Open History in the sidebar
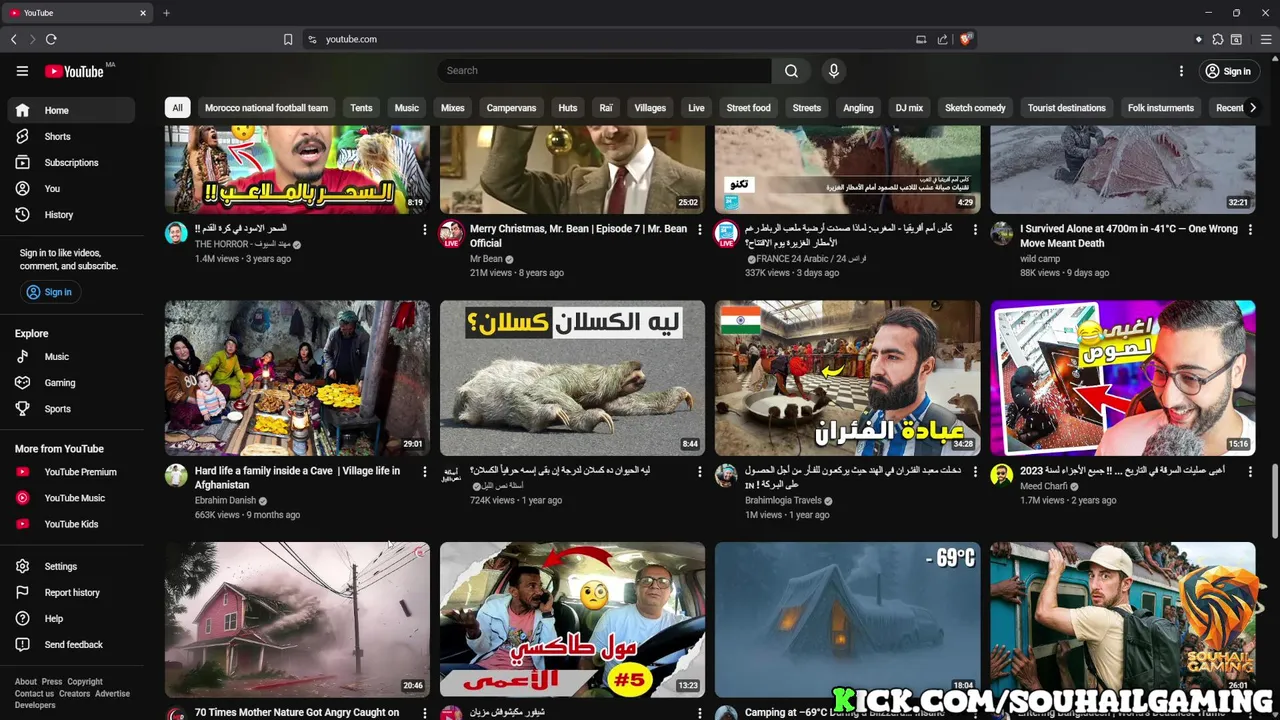1280x720 pixels. coord(71,215)
